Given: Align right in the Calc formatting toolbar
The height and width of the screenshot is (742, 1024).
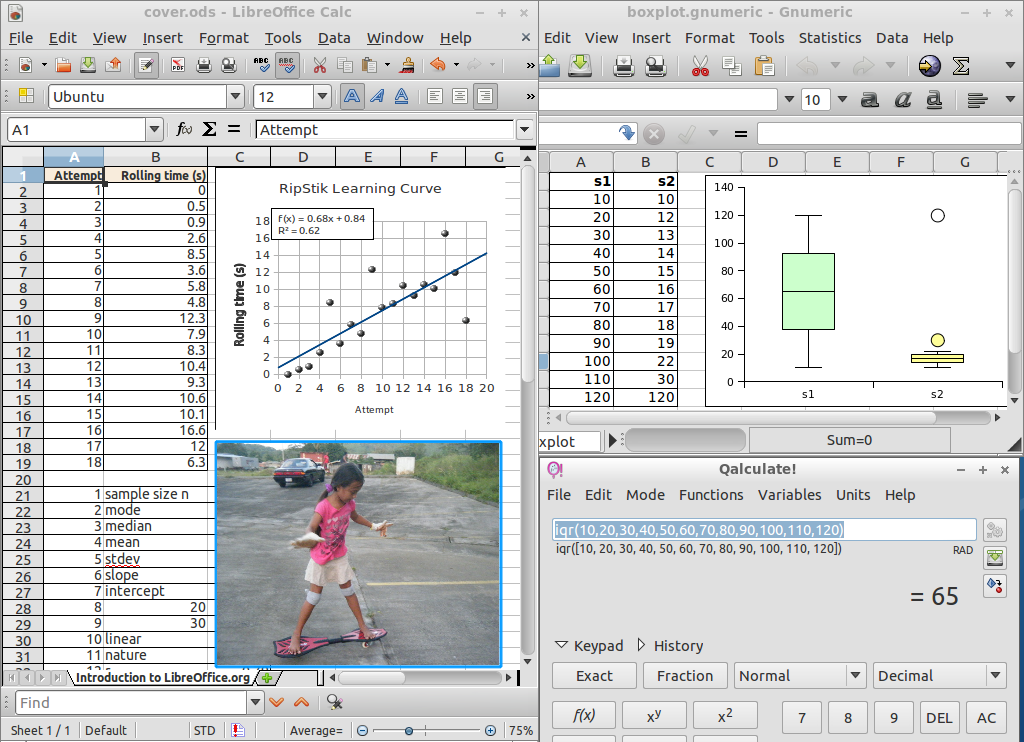Looking at the screenshot, I should coord(485,97).
